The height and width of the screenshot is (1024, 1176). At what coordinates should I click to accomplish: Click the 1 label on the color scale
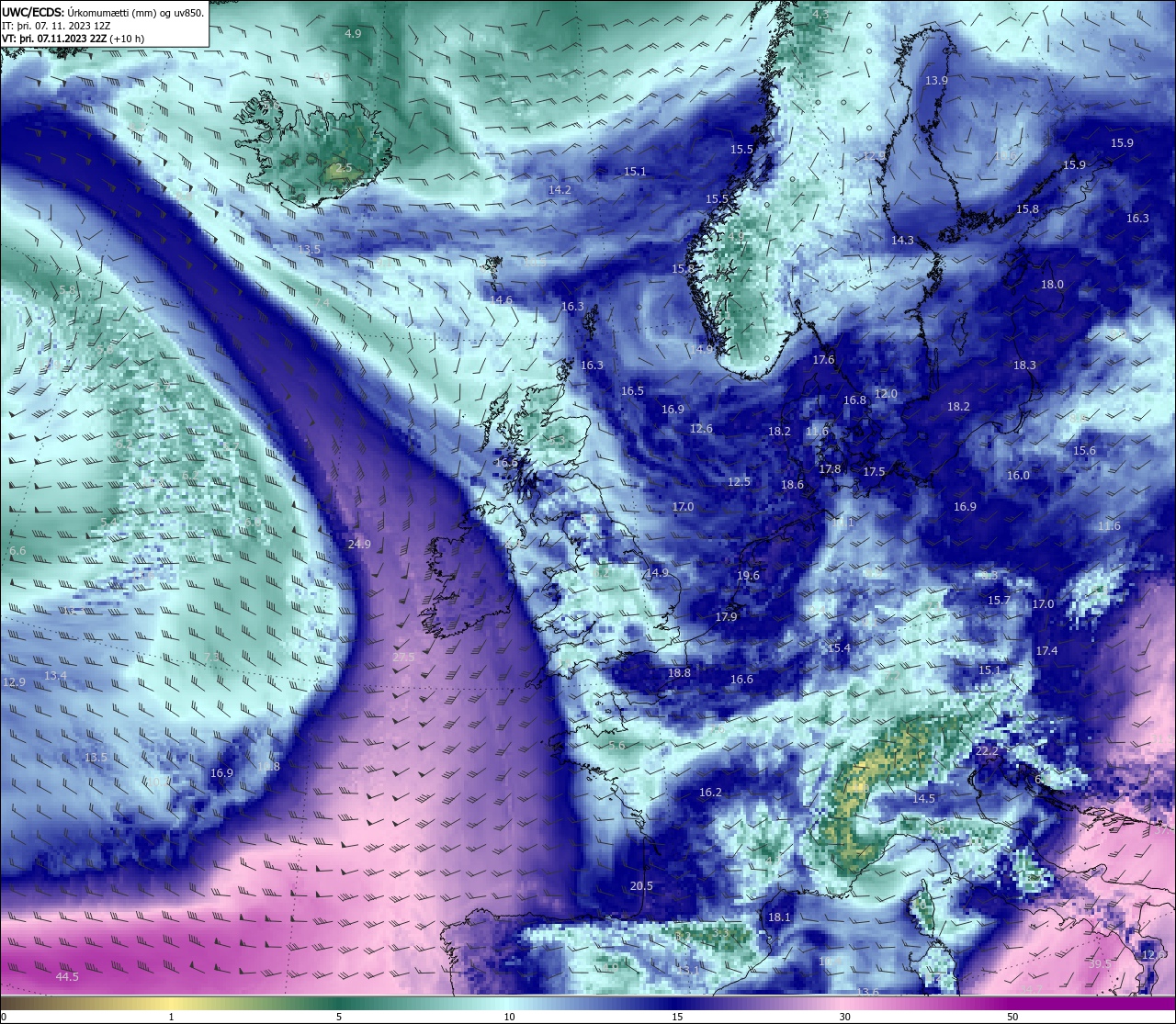coord(171,1017)
